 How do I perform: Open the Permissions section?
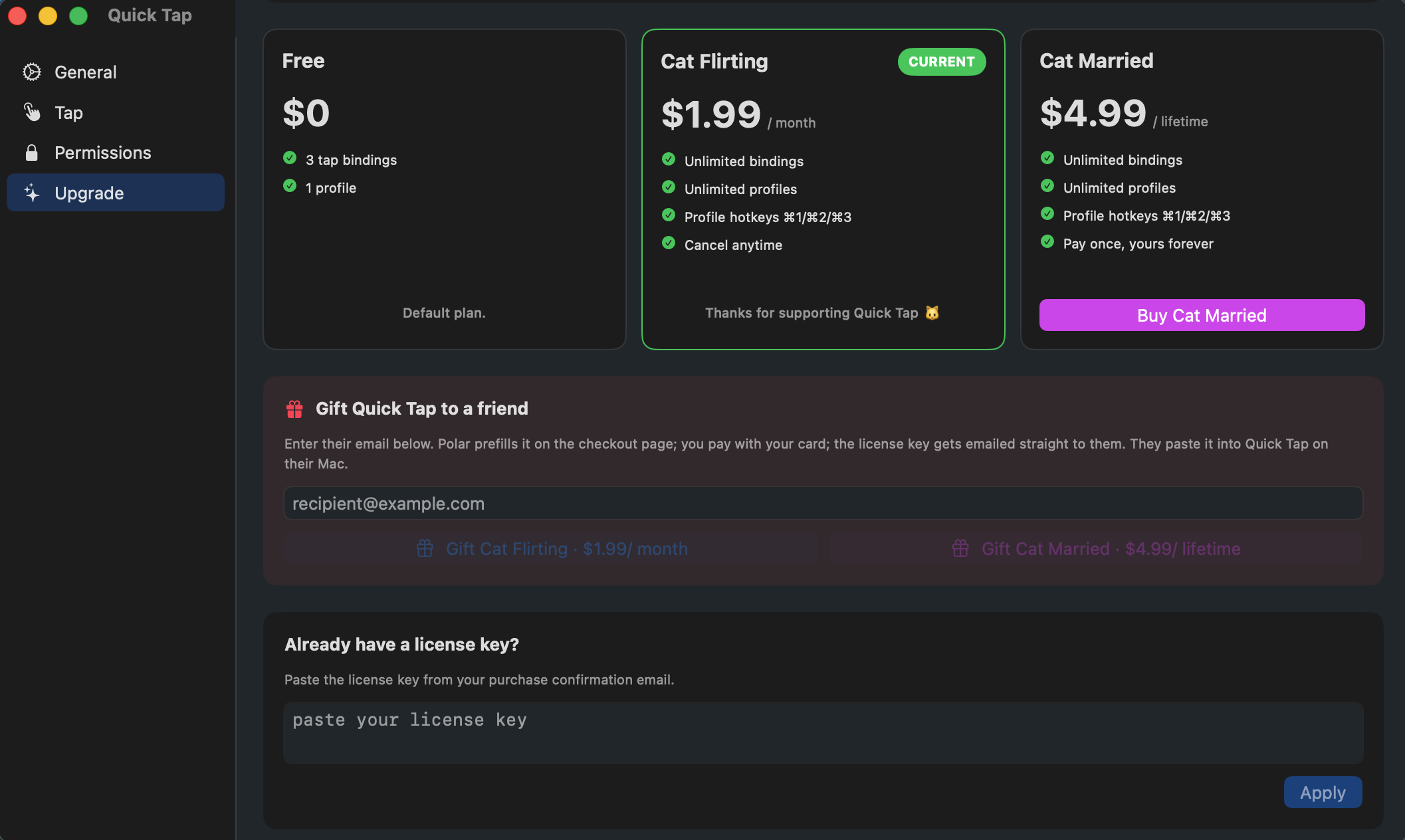[116, 153]
